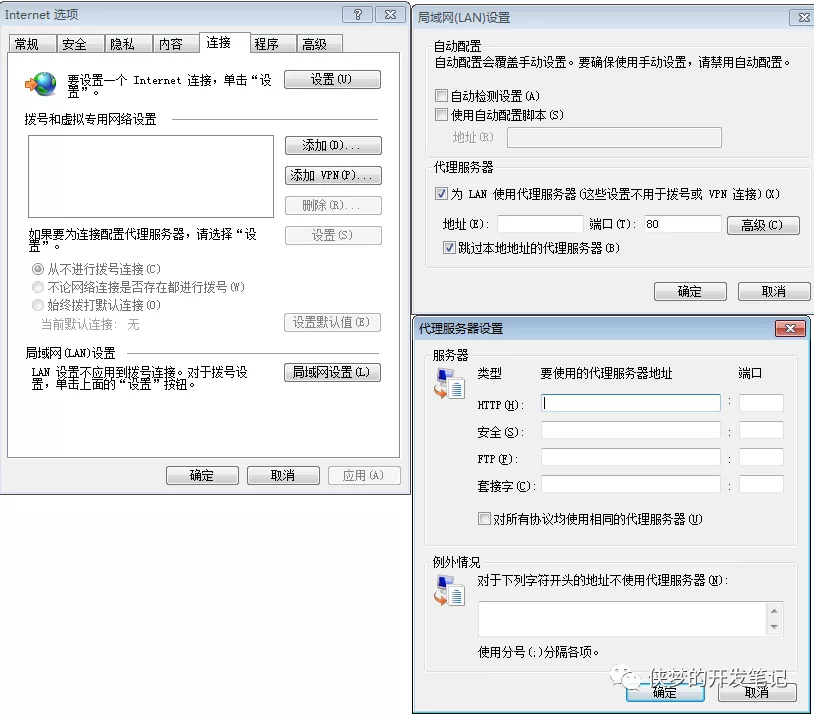Click the HTTP port field
Image resolution: width=814 pixels, height=714 pixels.
point(761,403)
